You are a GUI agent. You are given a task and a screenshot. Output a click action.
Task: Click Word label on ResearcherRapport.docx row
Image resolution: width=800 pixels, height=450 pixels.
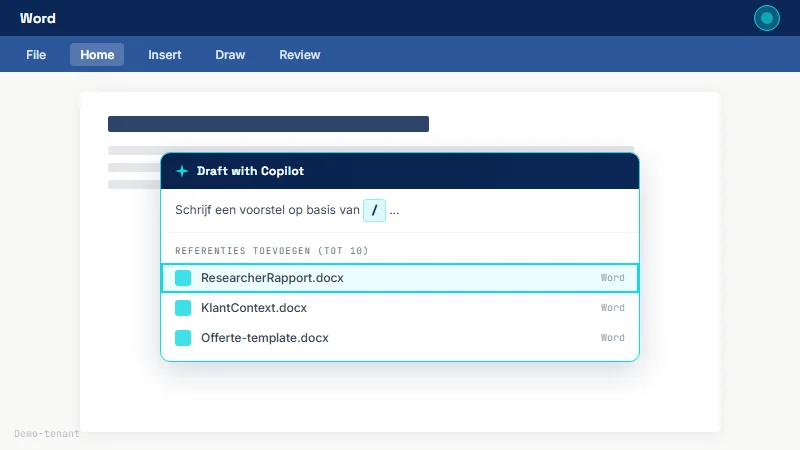click(612, 278)
